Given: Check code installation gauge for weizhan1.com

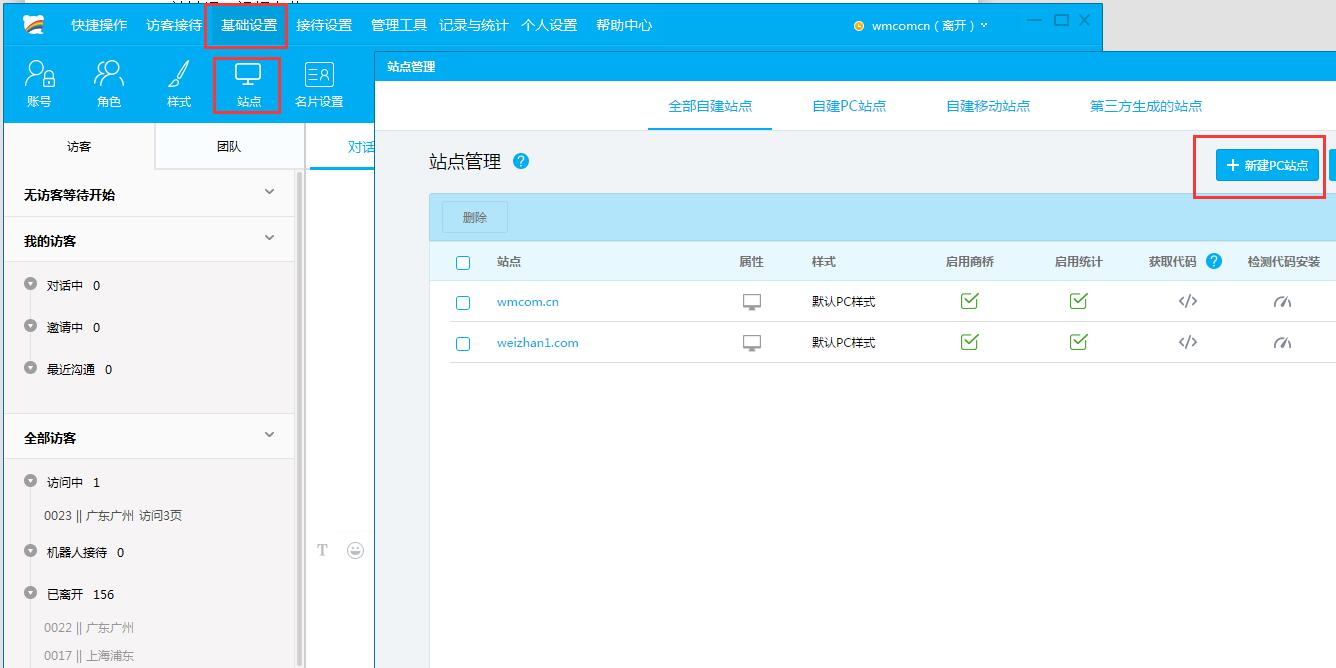Looking at the screenshot, I should click(x=1283, y=343).
